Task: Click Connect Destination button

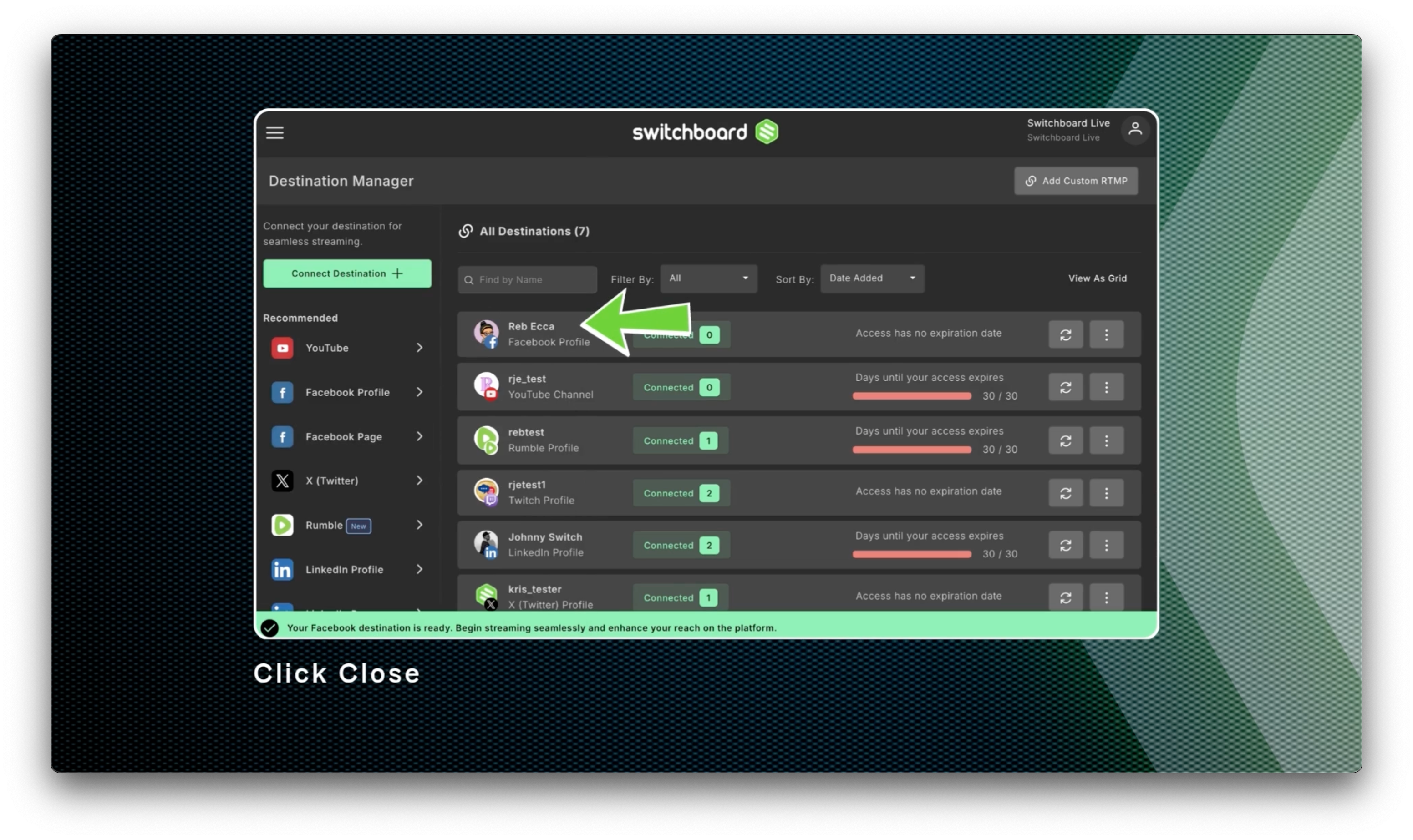Action: tap(347, 273)
